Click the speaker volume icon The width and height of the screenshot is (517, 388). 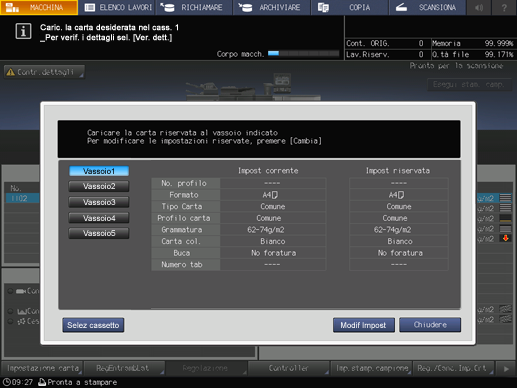(x=479, y=7)
